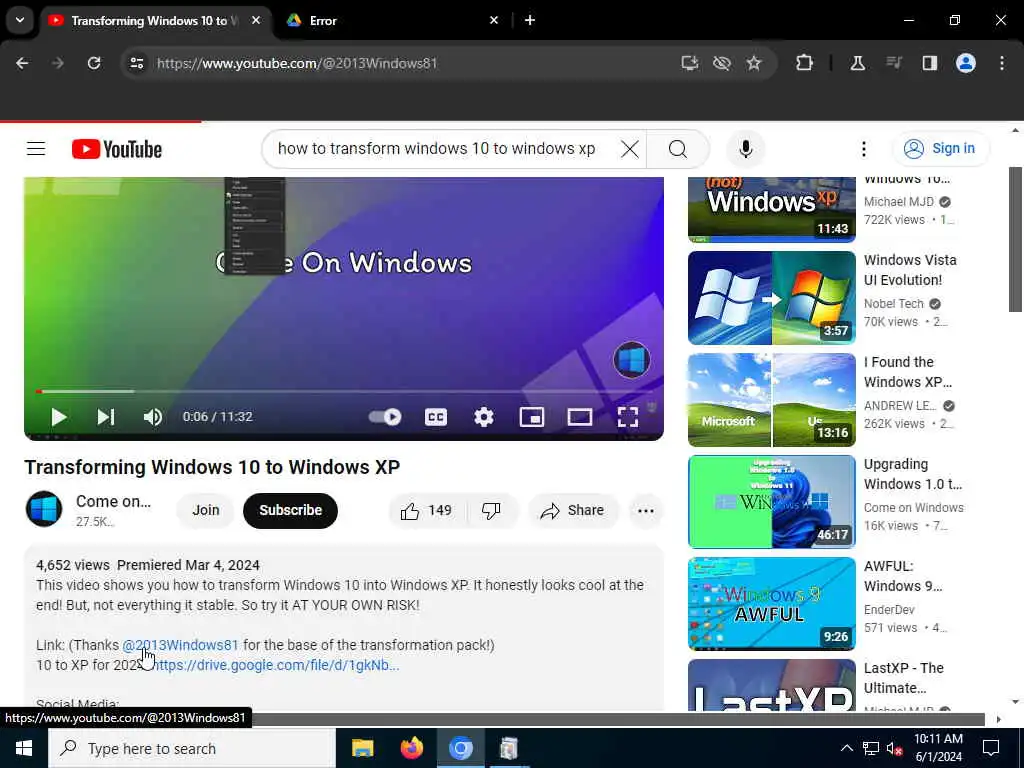Screen dimensions: 1024x768
Task: Switch to theater mode
Action: click(580, 417)
